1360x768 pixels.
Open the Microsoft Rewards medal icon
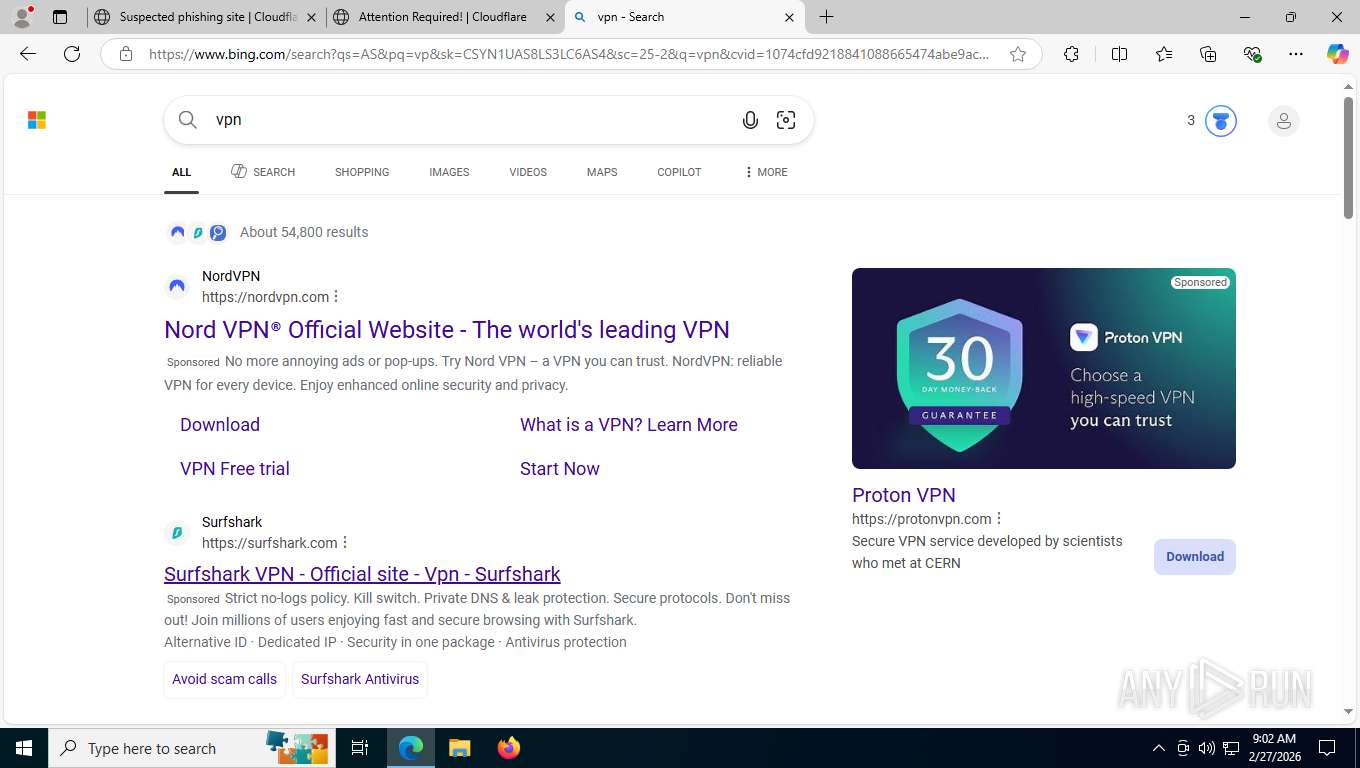(x=1220, y=121)
